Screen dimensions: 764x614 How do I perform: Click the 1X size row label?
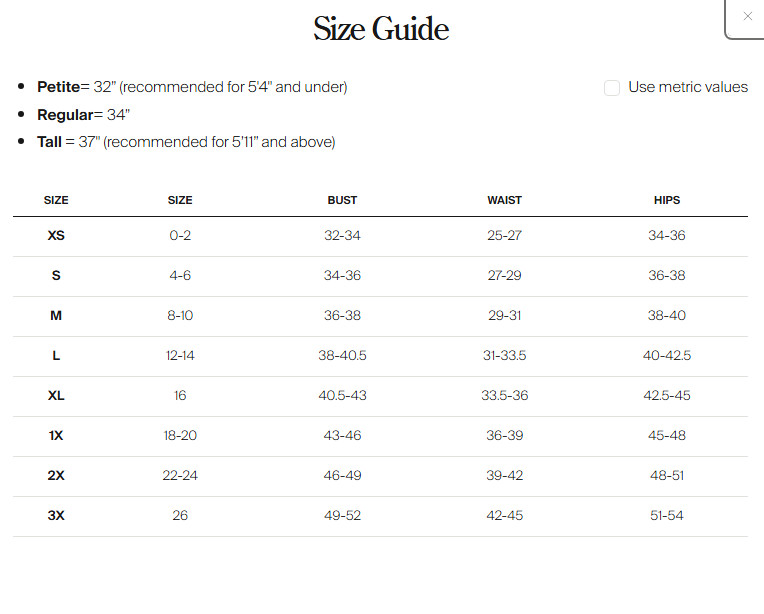coord(56,436)
